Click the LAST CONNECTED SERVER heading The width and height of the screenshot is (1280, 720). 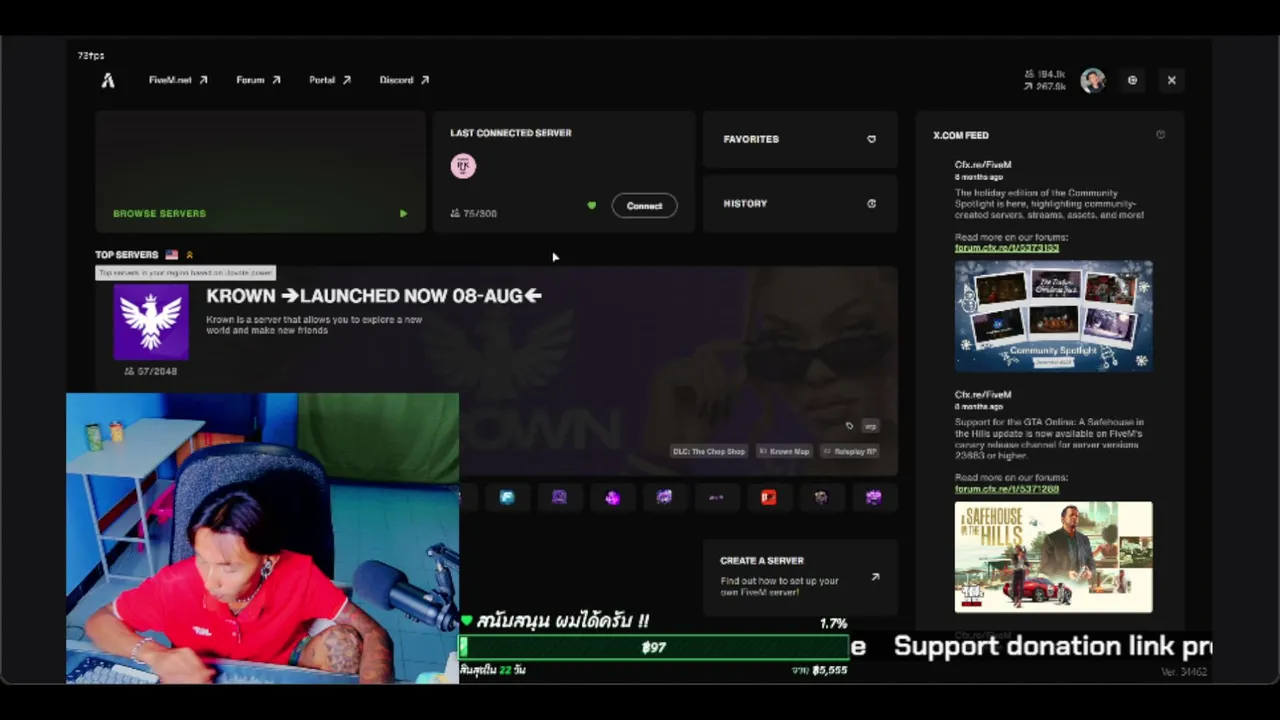tap(510, 133)
